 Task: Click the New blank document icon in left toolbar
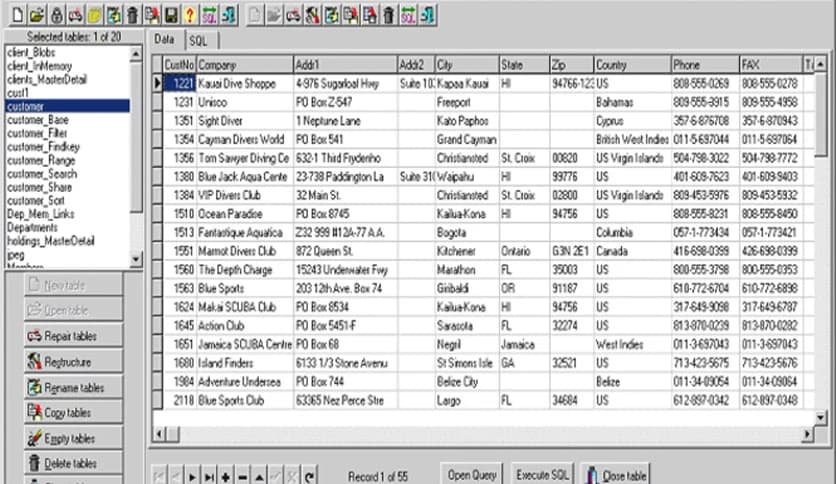coord(18,15)
